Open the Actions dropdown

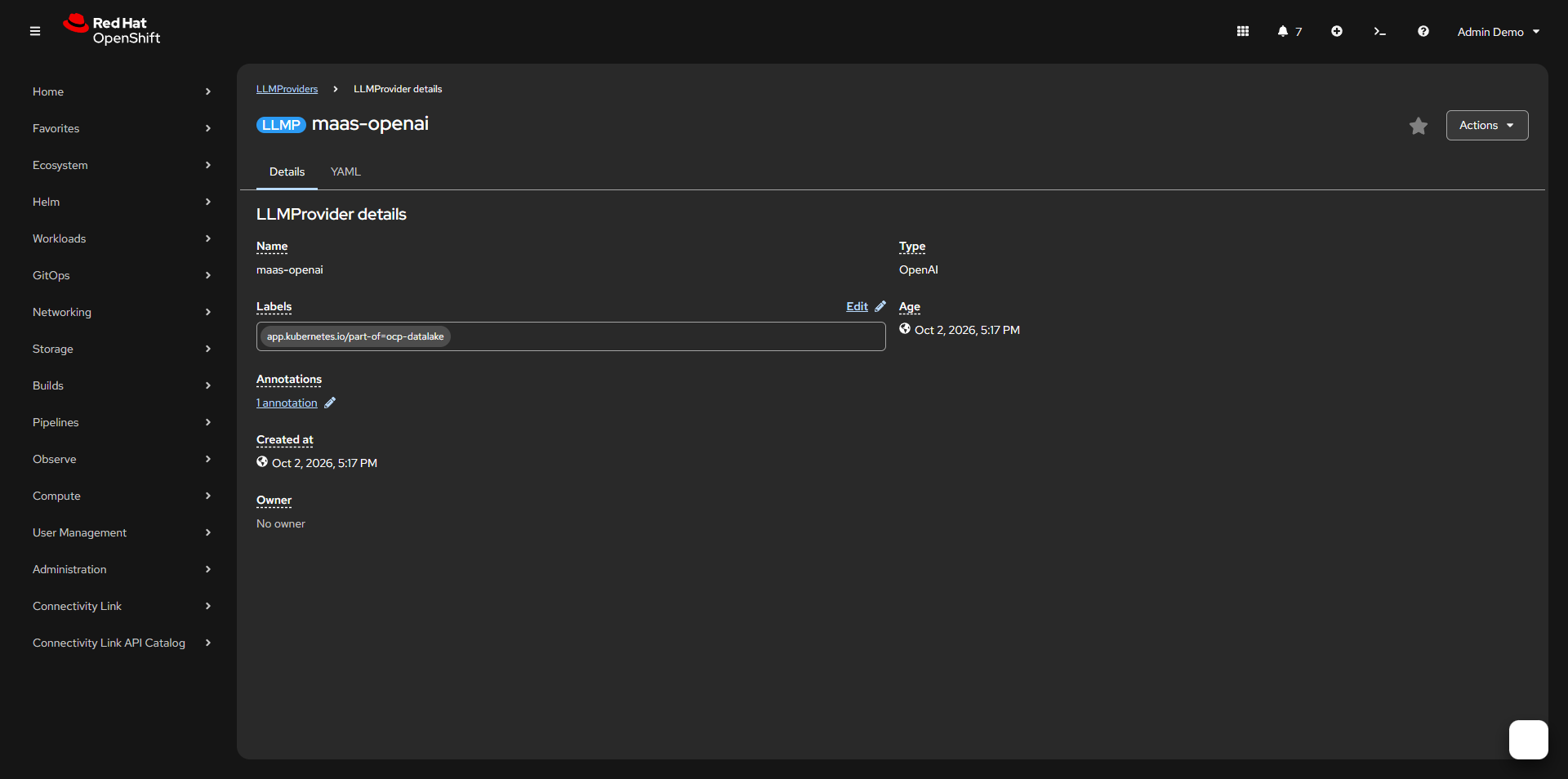1487,125
